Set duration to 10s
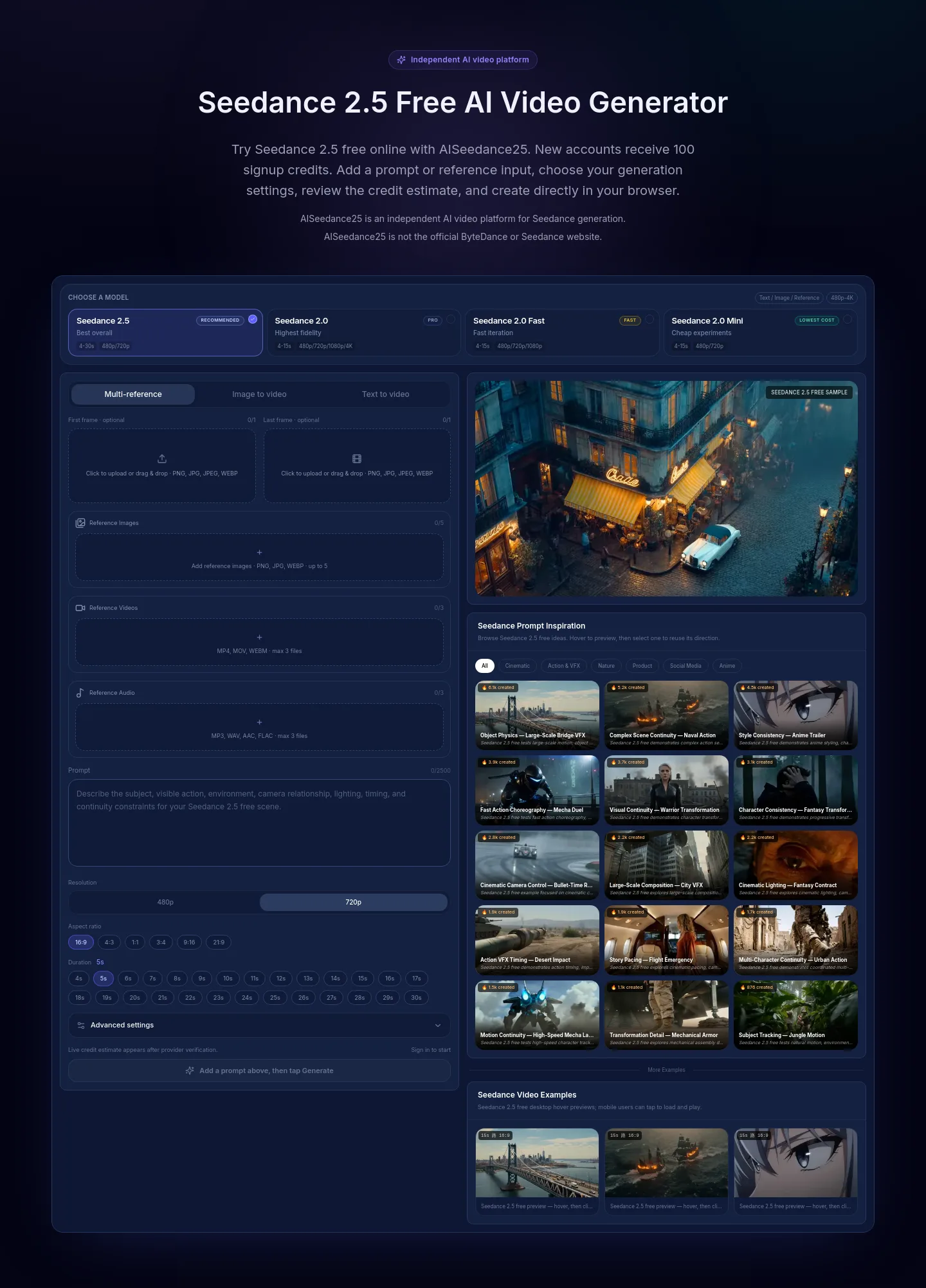The width and height of the screenshot is (926, 1288). 228,979
